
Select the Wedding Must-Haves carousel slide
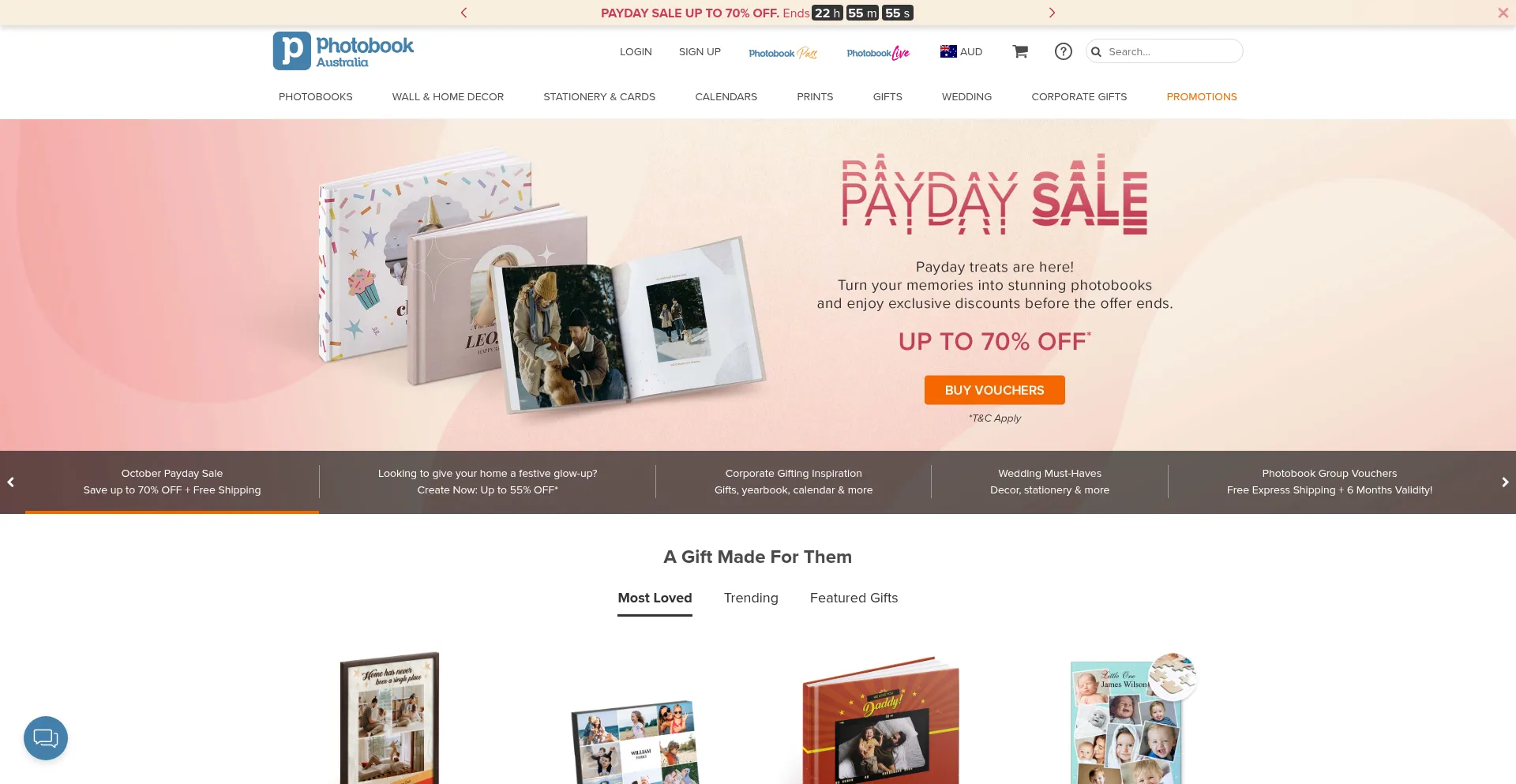1049,482
